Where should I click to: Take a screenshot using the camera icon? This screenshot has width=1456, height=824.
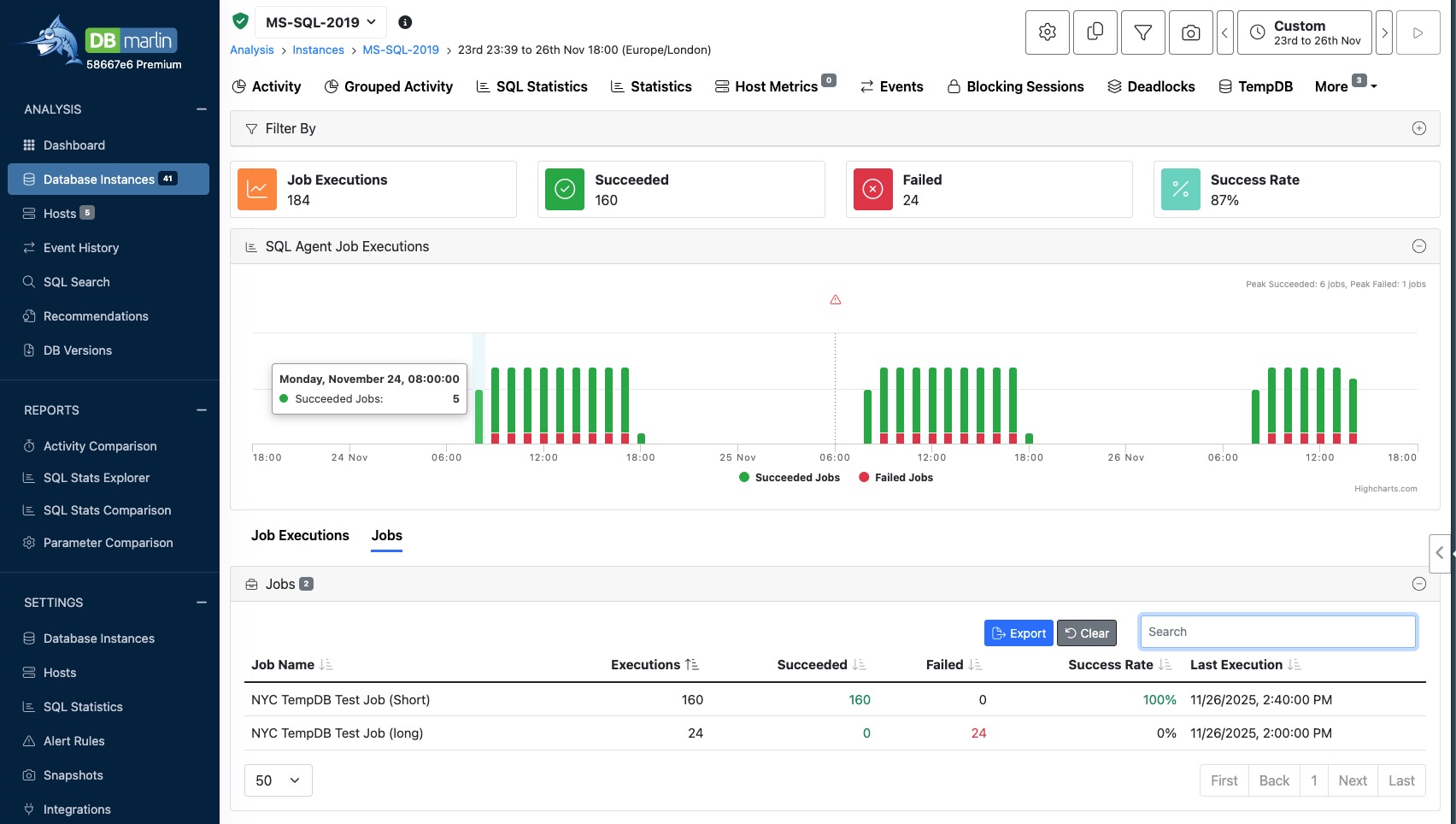(1190, 32)
